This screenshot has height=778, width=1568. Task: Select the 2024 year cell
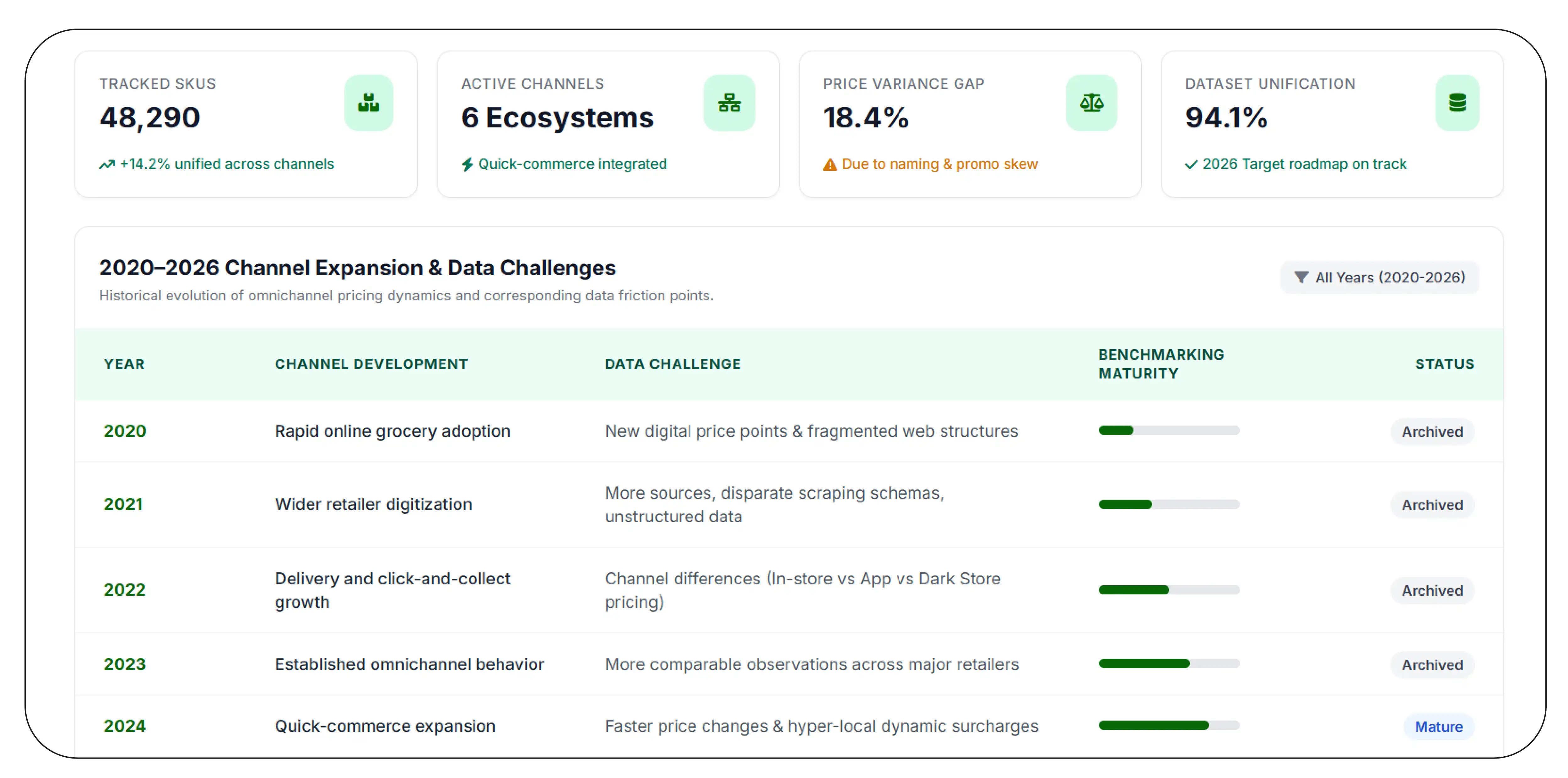[x=125, y=726]
